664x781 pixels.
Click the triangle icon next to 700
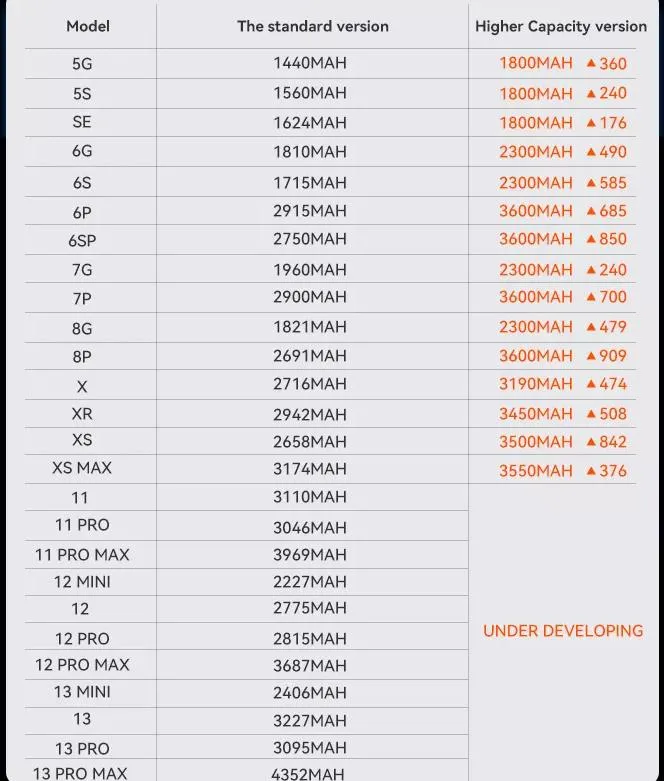click(x=591, y=297)
